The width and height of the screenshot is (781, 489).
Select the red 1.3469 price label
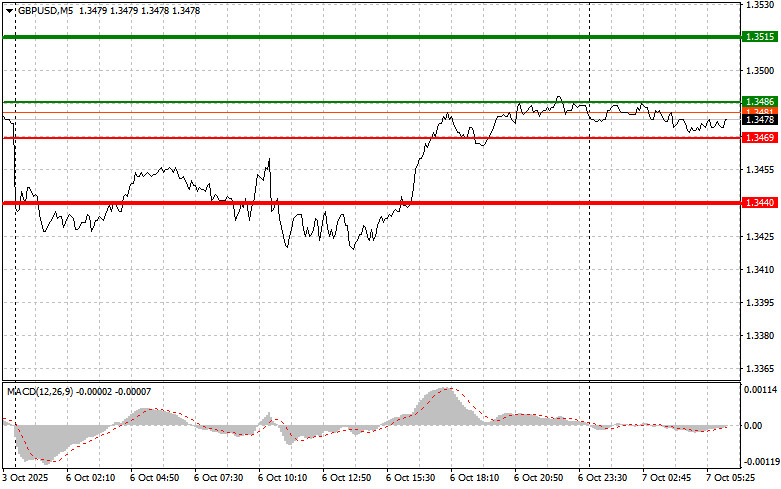pos(759,137)
